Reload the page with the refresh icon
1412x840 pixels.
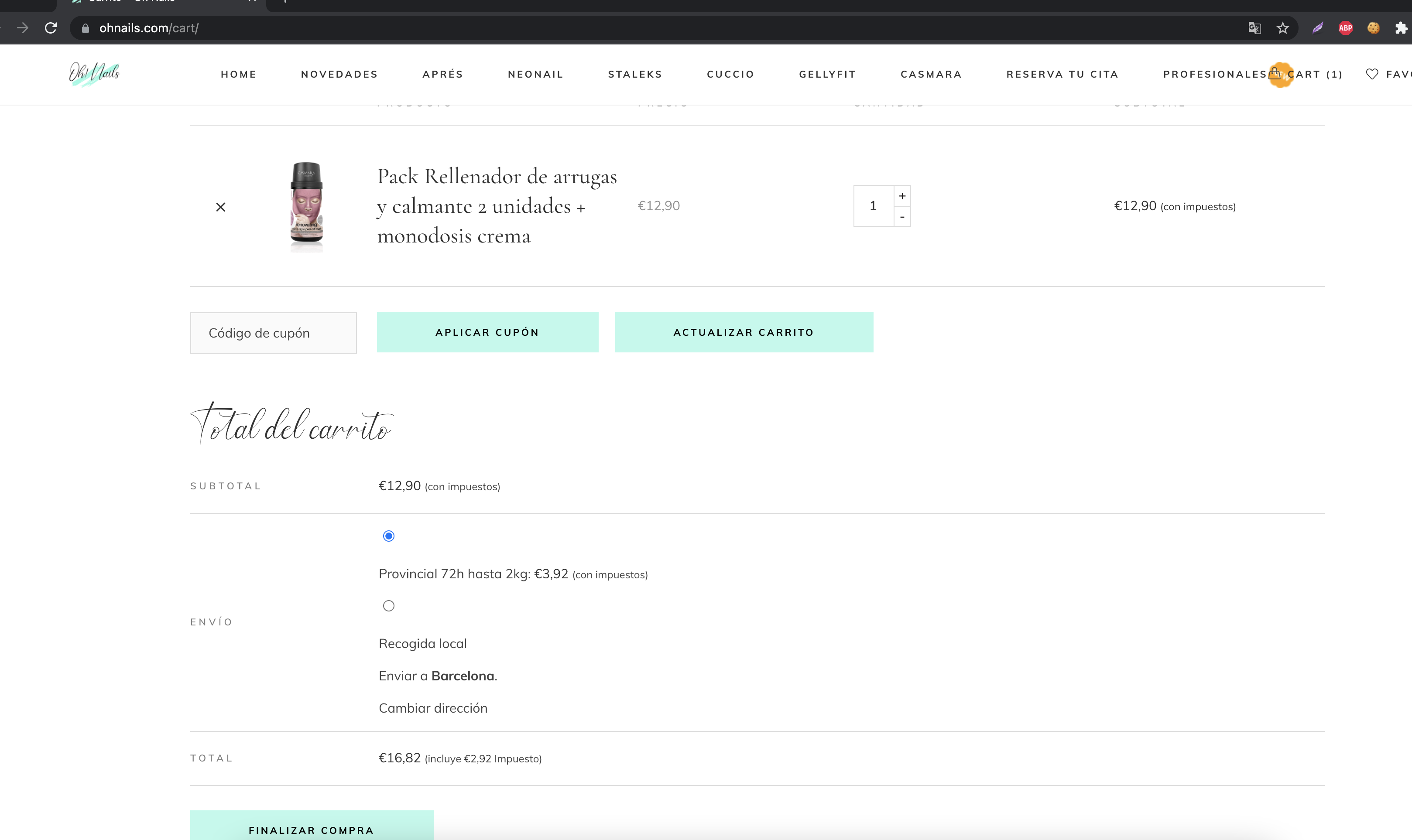coord(51,28)
